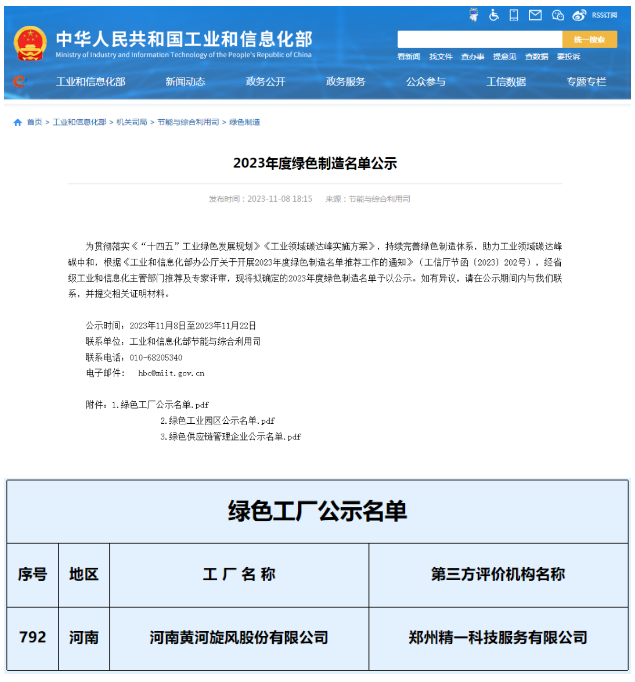
Task: Click the article title 2023年度绿色制造名单公示
Action: pyautogui.click(x=315, y=163)
